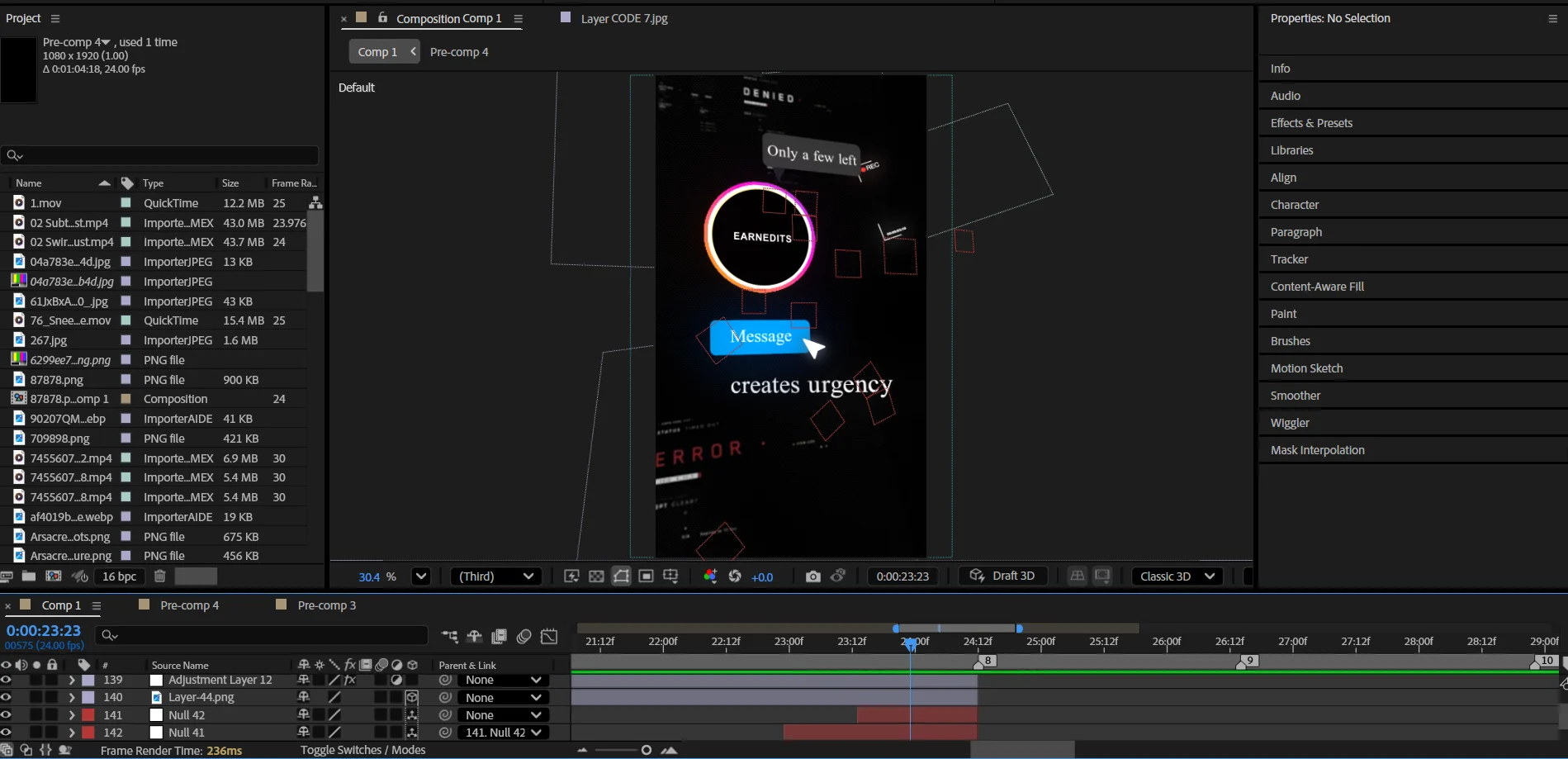The height and width of the screenshot is (759, 1568).
Task: Open the parent dropdown for Null 41
Action: (502, 733)
